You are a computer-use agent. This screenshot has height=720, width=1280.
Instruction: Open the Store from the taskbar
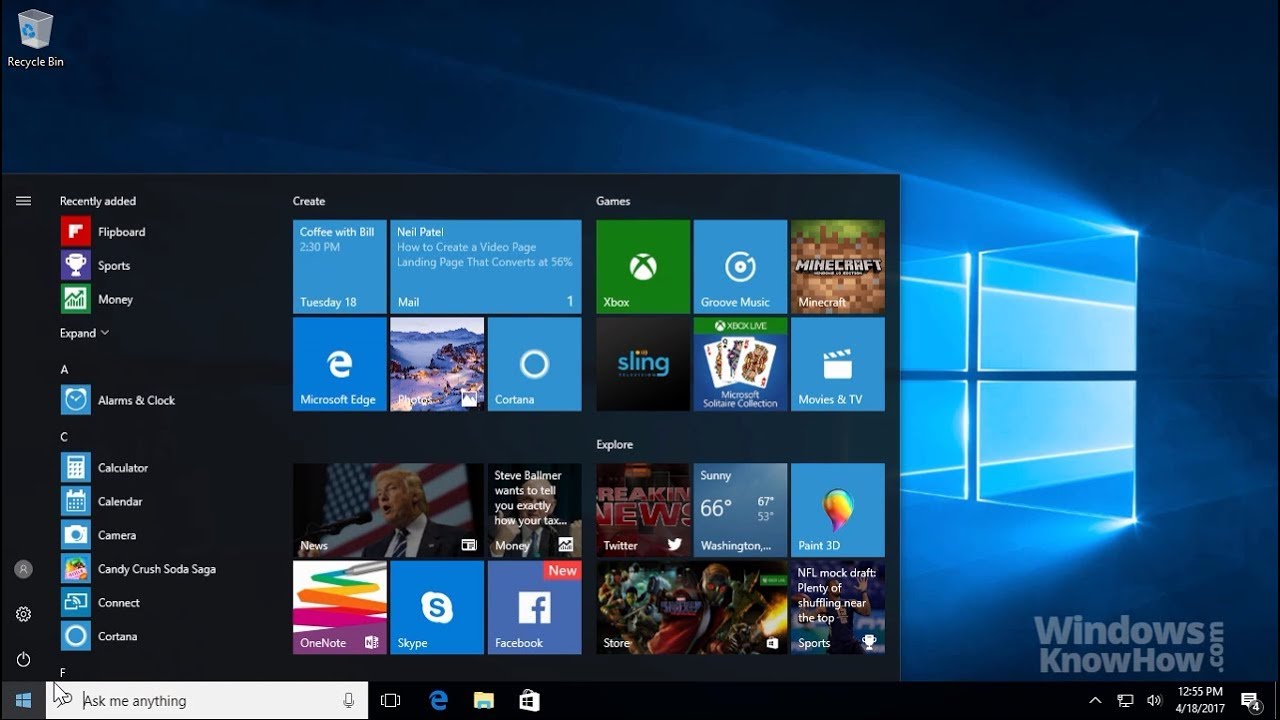tap(529, 701)
